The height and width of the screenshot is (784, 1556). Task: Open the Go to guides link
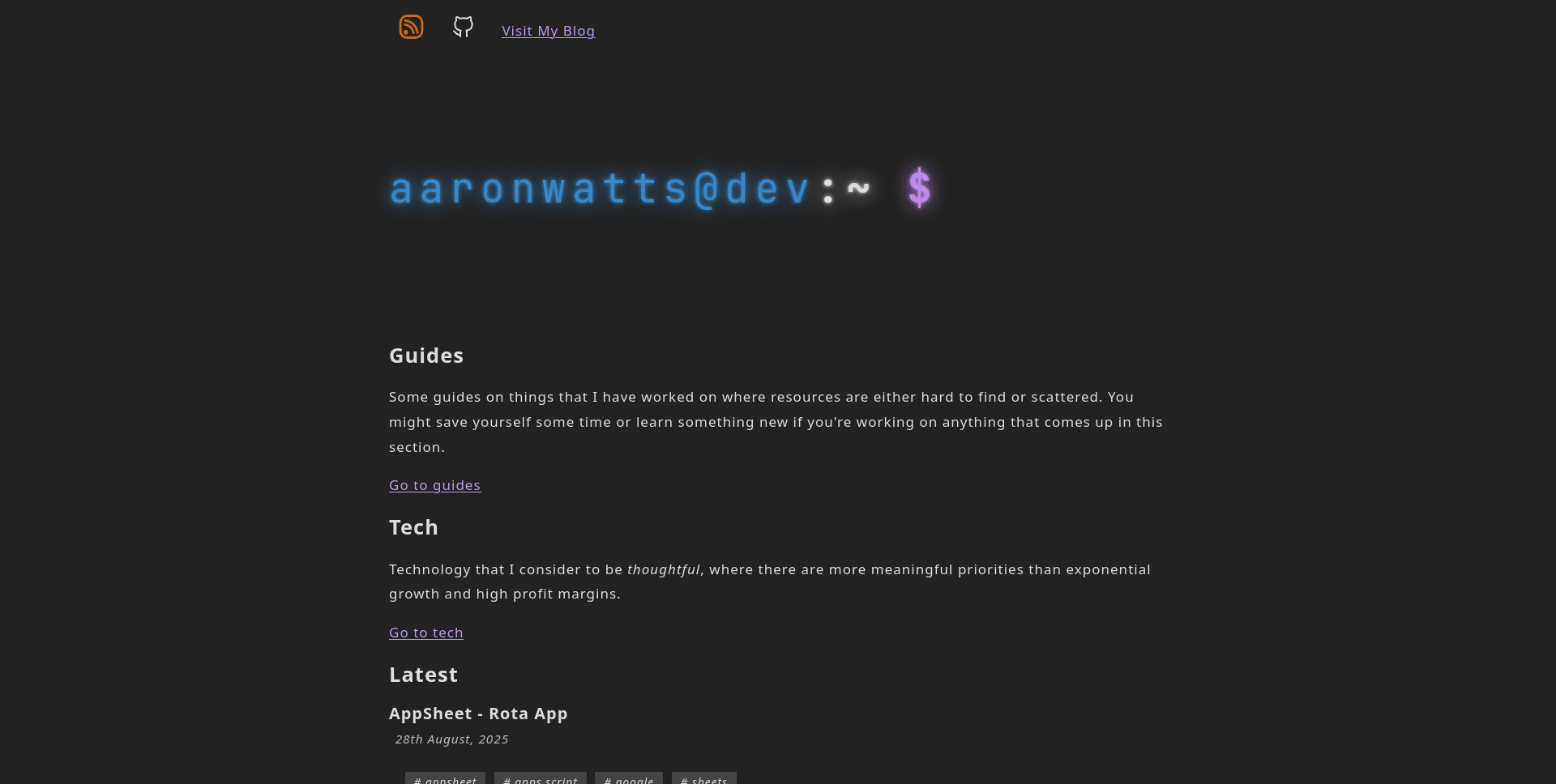434,485
